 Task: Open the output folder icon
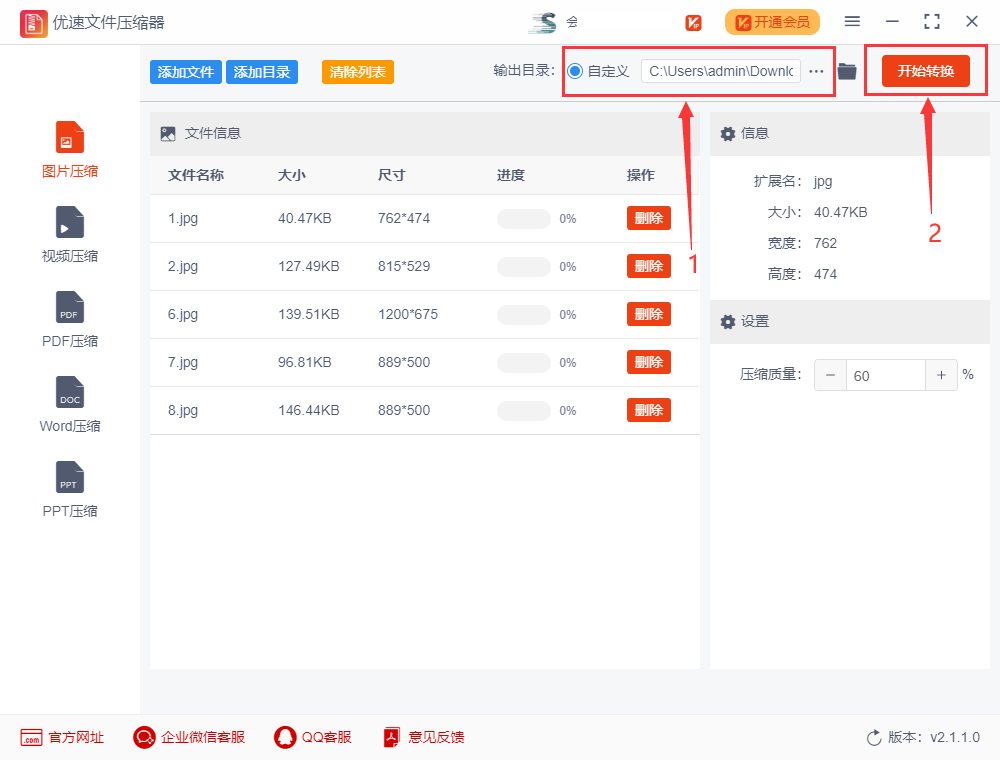(x=847, y=71)
